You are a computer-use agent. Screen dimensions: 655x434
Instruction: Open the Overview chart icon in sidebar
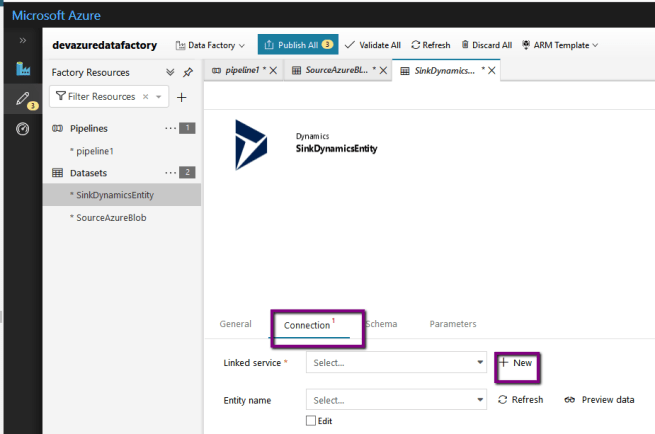click(x=22, y=69)
